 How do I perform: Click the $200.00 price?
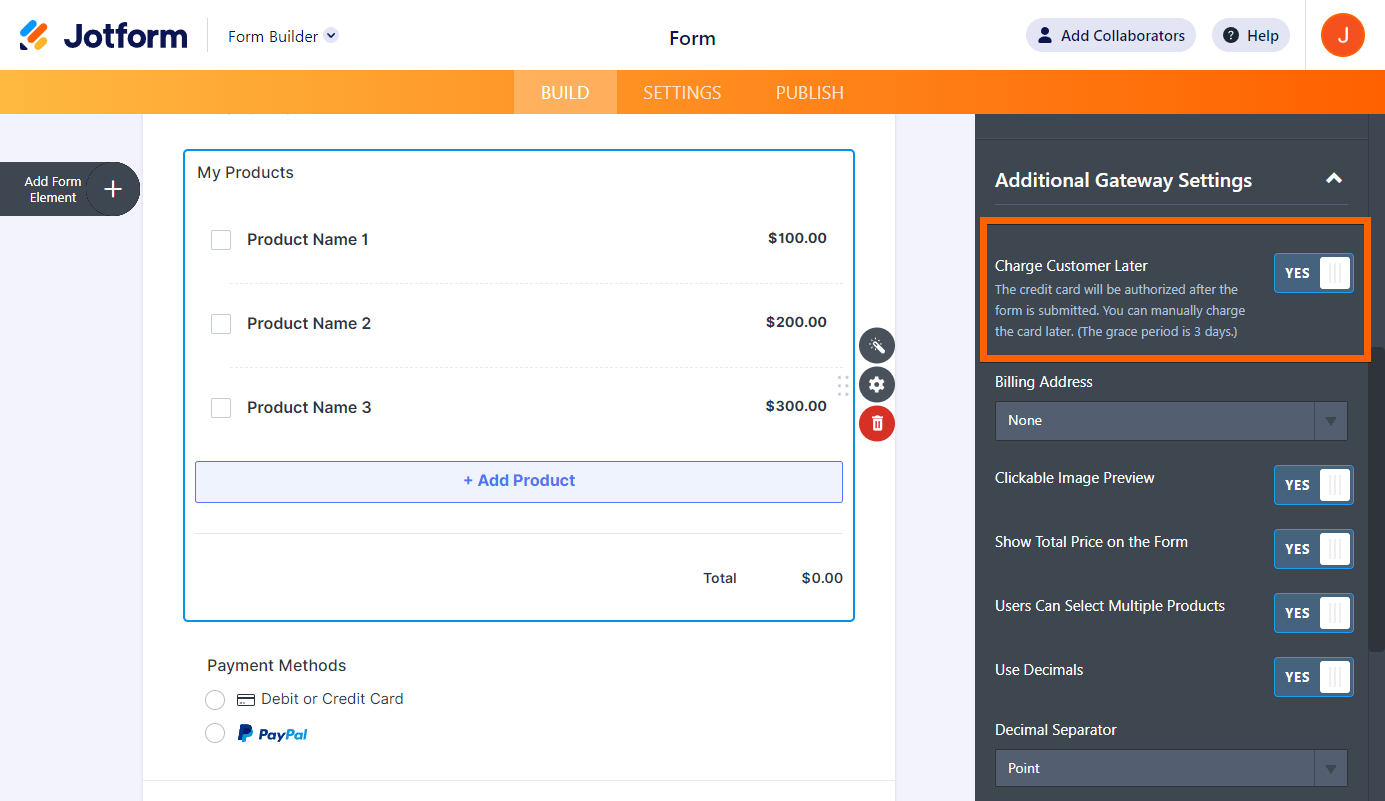pyautogui.click(x=796, y=322)
